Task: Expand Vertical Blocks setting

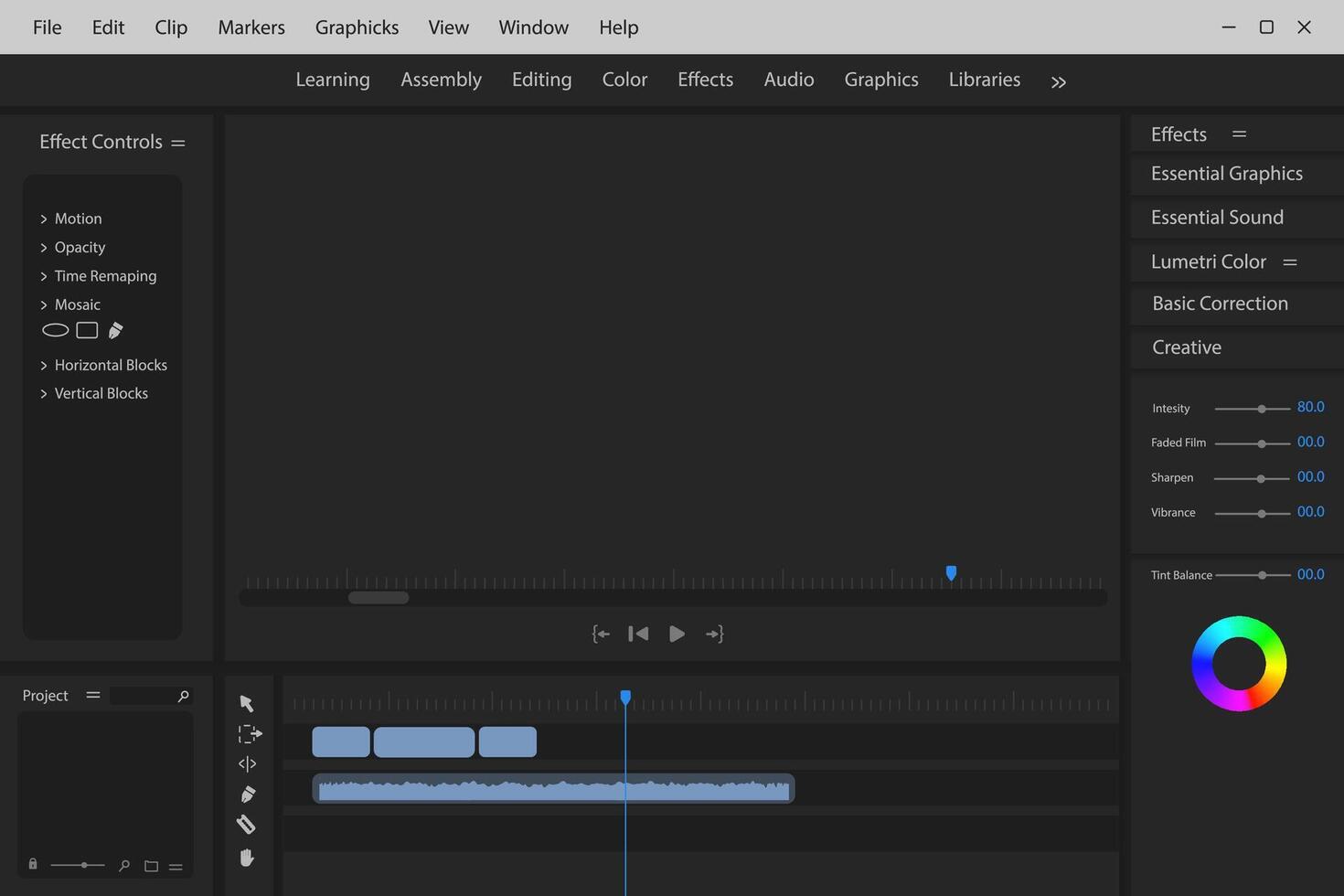Action: click(43, 393)
